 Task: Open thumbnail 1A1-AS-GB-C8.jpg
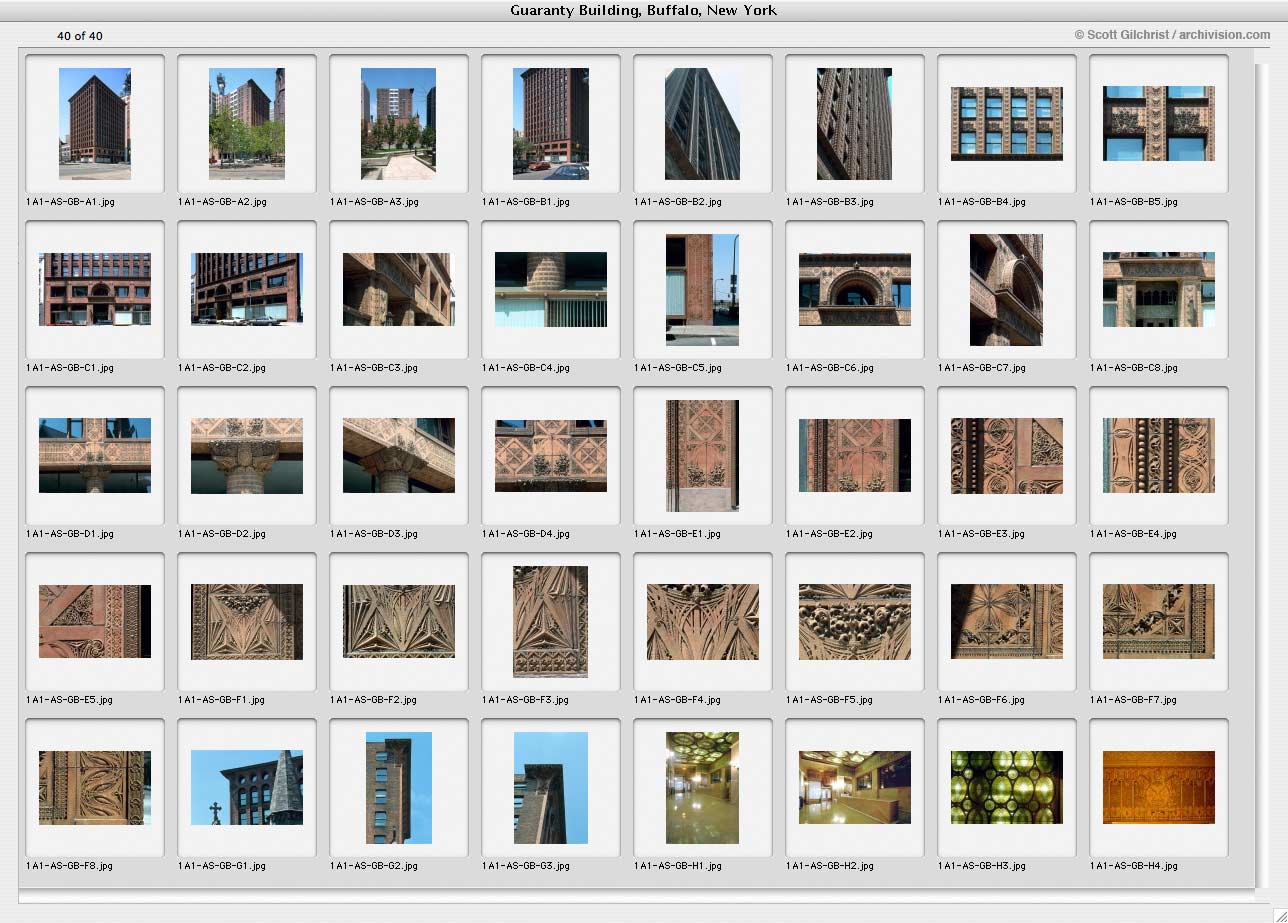[x=1159, y=289]
